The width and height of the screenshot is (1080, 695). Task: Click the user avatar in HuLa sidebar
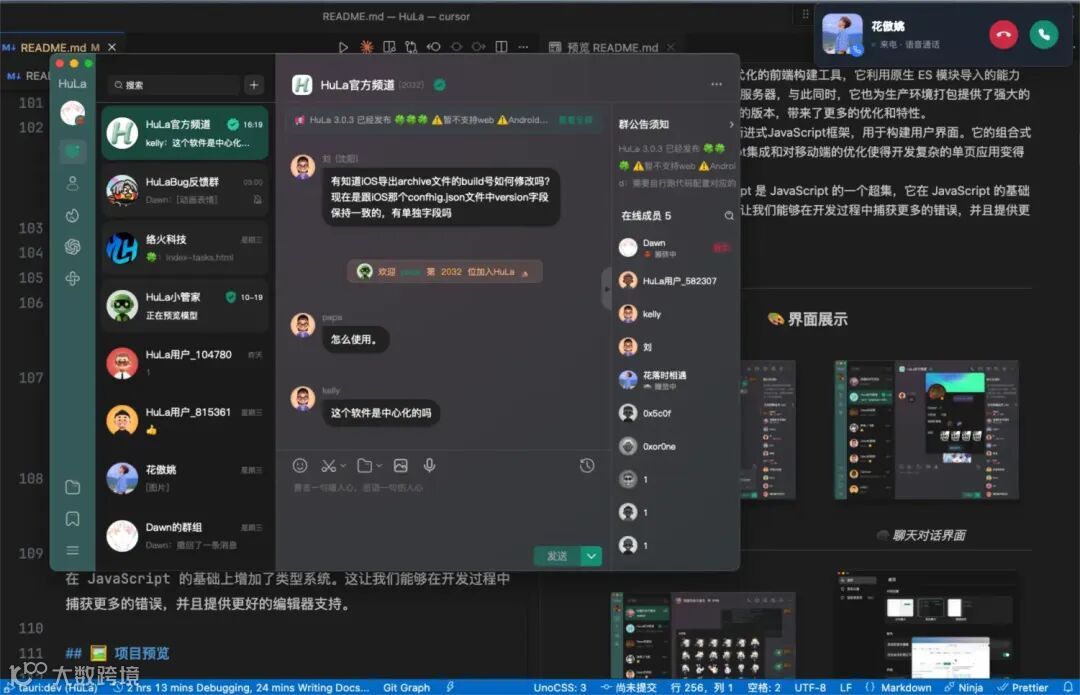72,113
